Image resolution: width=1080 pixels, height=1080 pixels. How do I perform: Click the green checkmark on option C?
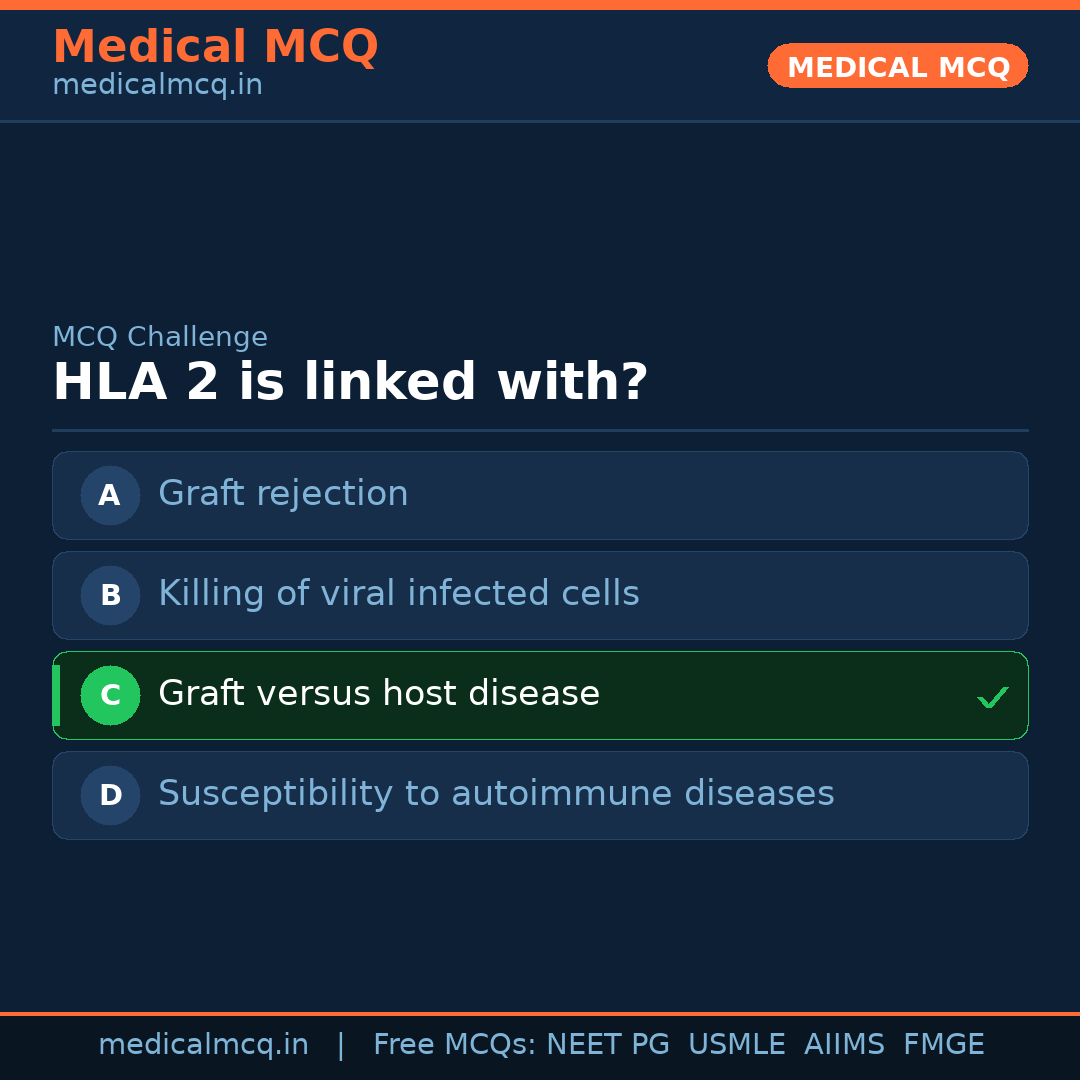pos(992,697)
